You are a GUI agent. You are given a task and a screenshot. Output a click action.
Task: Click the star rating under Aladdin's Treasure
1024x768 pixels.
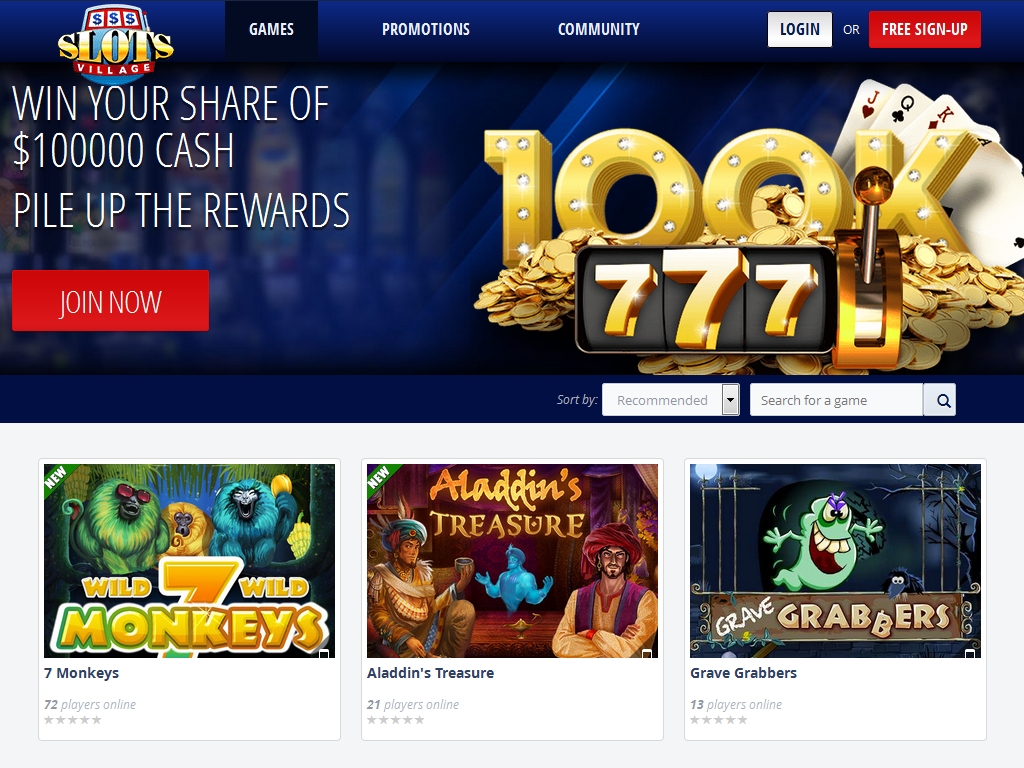point(396,720)
